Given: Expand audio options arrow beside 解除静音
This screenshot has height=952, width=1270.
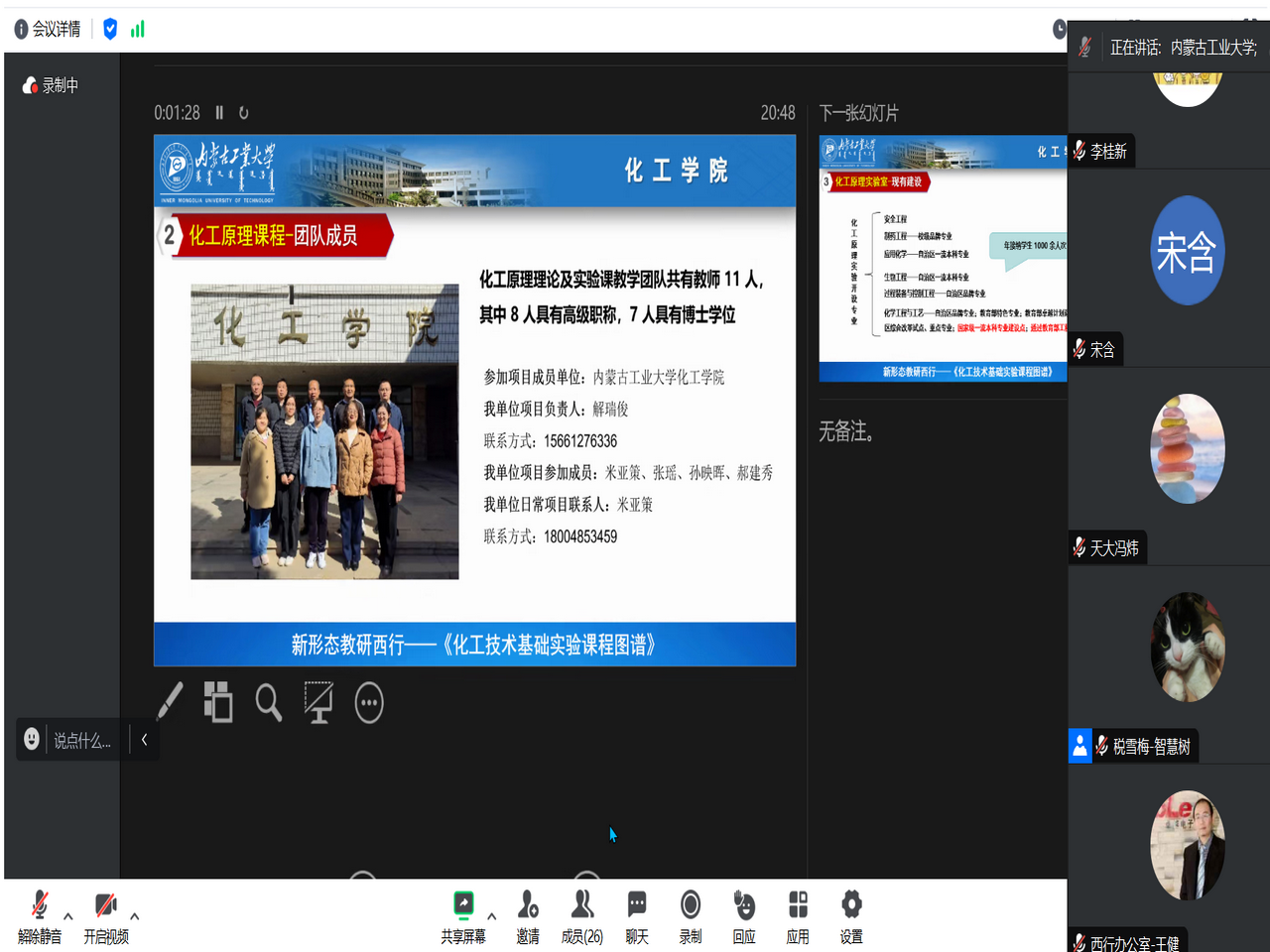Looking at the screenshot, I should point(68,916).
